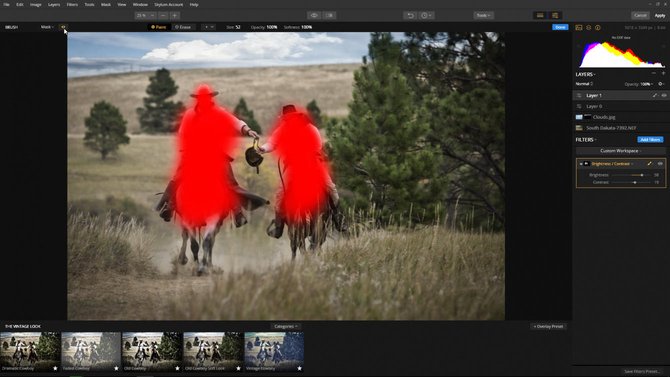Apply the Vintage Cowboy preset thumbnail

[x=274, y=352]
